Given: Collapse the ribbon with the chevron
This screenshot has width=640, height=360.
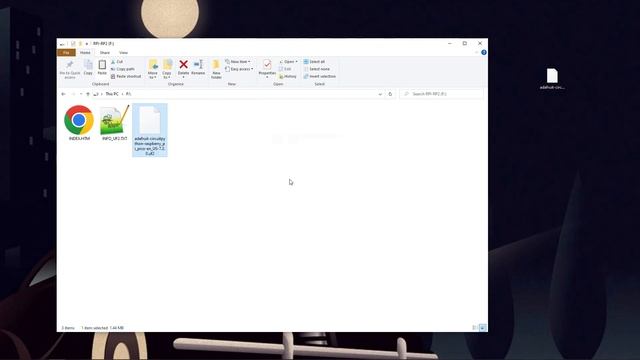Looking at the screenshot, I should point(476,52).
